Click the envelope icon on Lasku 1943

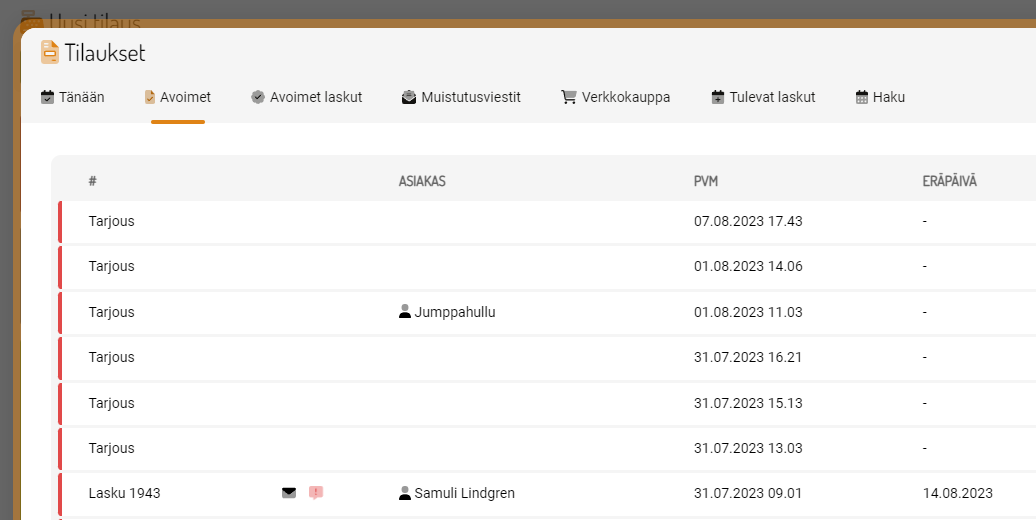point(289,493)
